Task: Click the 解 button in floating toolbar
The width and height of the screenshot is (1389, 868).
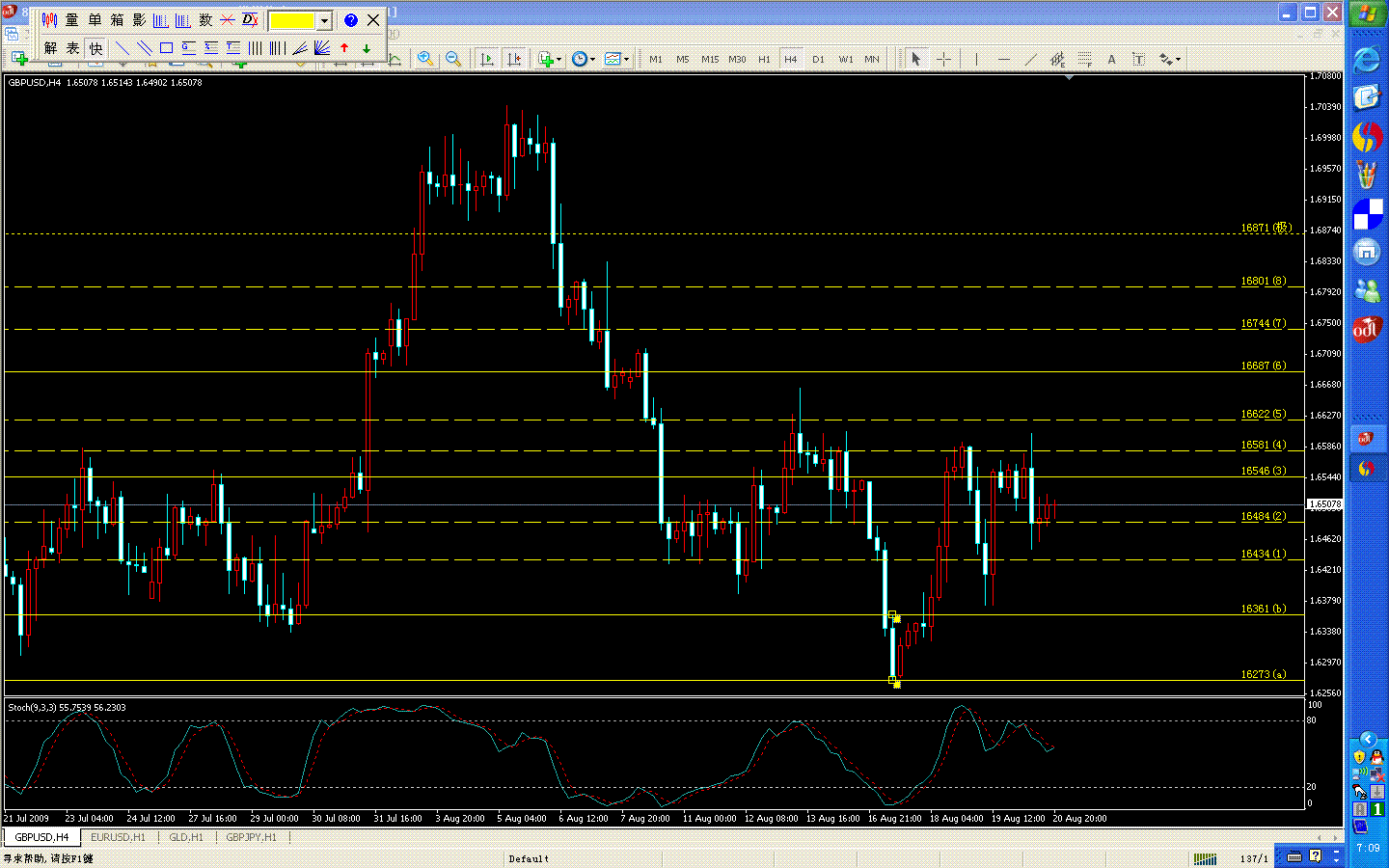Action: pos(50,48)
